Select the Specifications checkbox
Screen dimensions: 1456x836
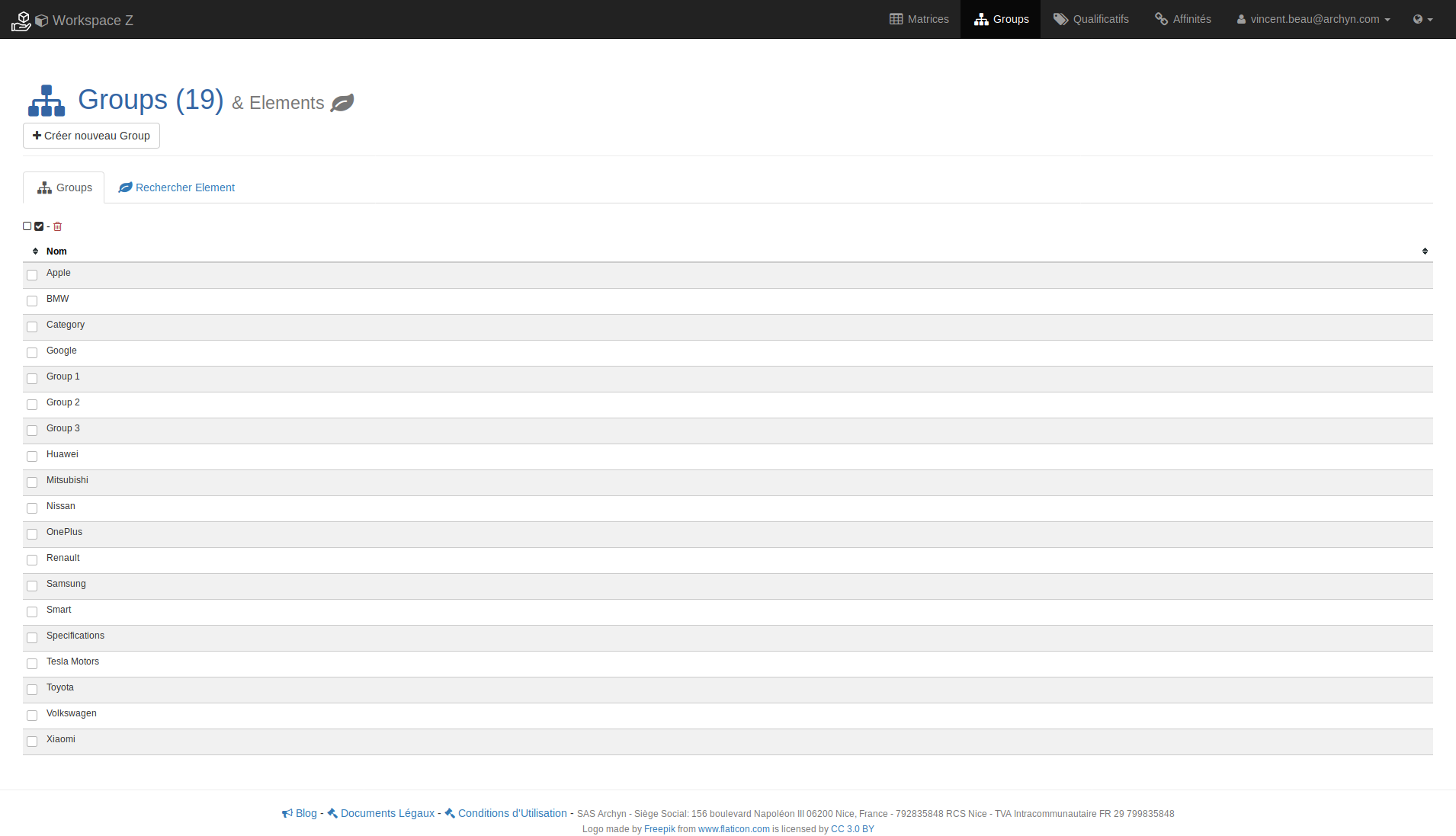32,638
